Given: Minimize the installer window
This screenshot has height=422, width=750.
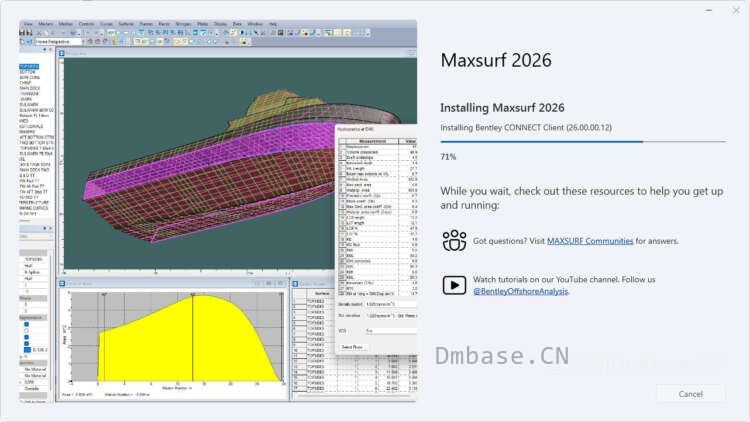Looking at the screenshot, I should [709, 10].
